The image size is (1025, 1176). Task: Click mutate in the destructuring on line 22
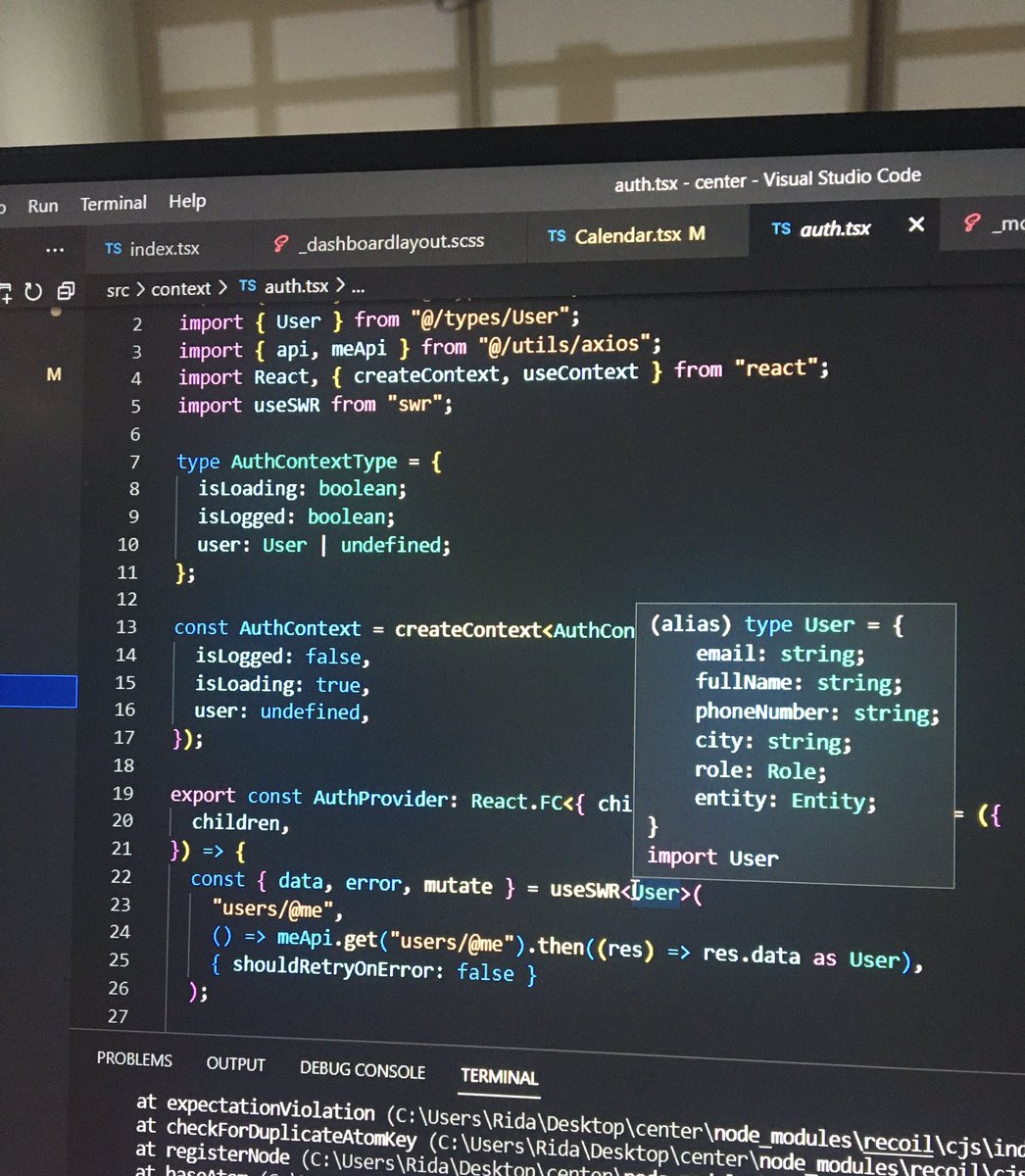(x=458, y=885)
